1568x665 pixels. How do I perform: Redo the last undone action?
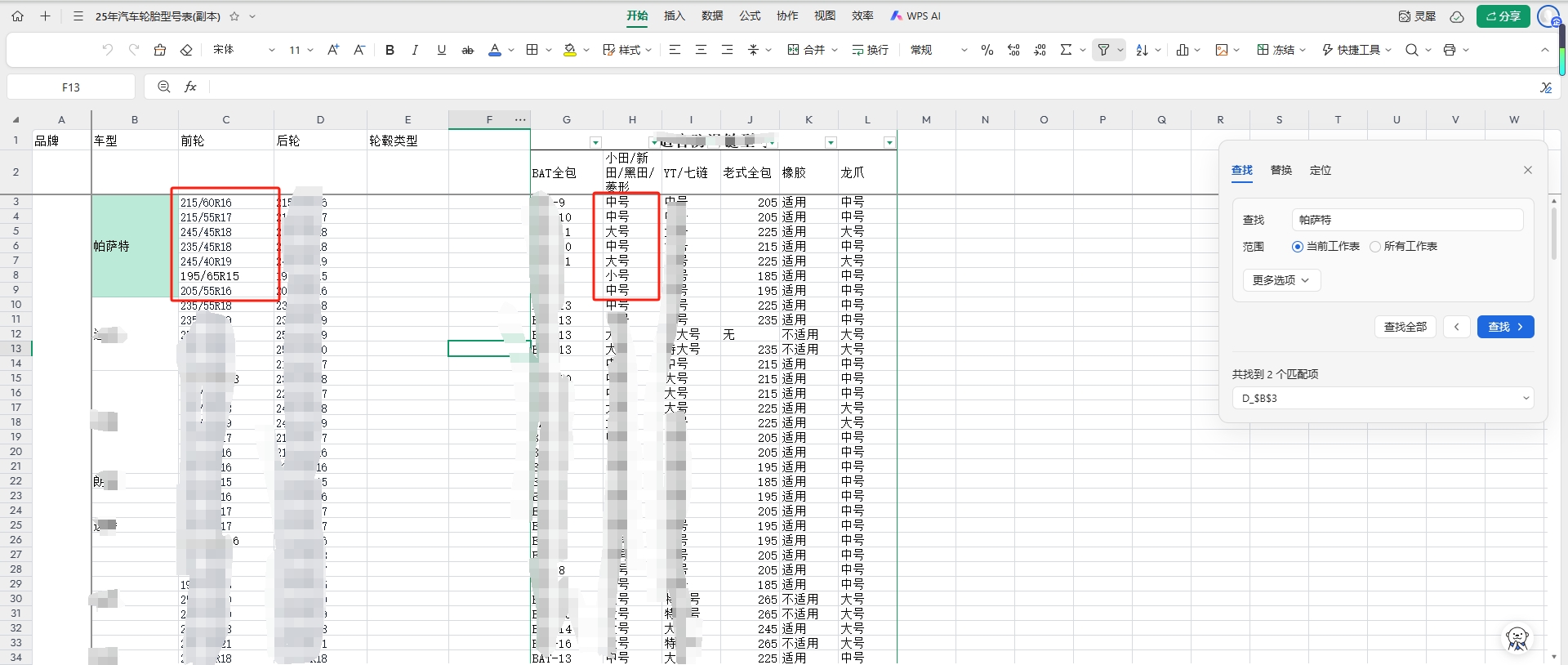pyautogui.click(x=134, y=50)
